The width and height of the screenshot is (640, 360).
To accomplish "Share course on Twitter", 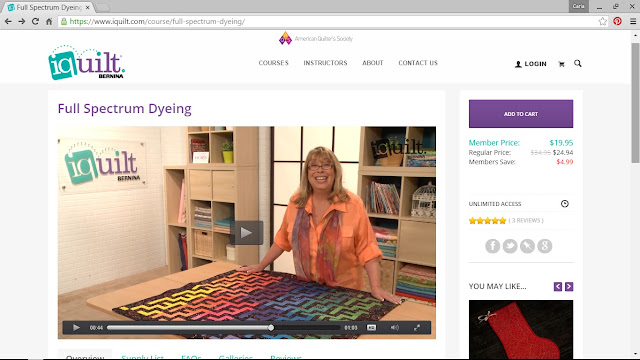I will tap(510, 246).
